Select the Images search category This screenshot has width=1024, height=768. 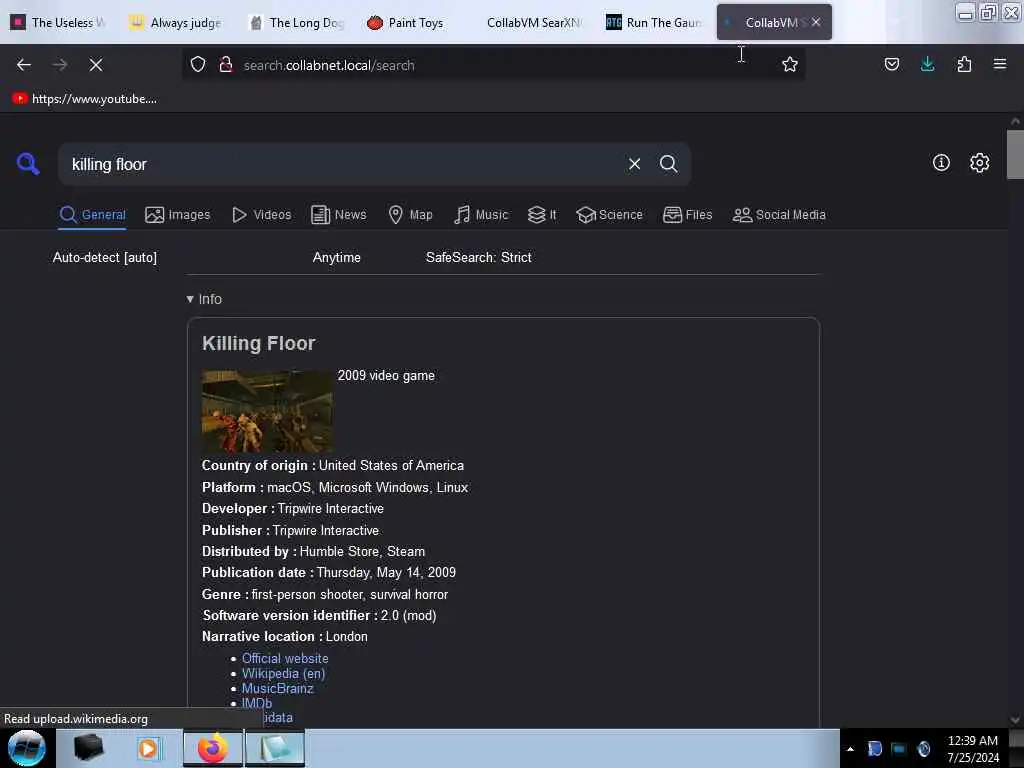pos(178,215)
